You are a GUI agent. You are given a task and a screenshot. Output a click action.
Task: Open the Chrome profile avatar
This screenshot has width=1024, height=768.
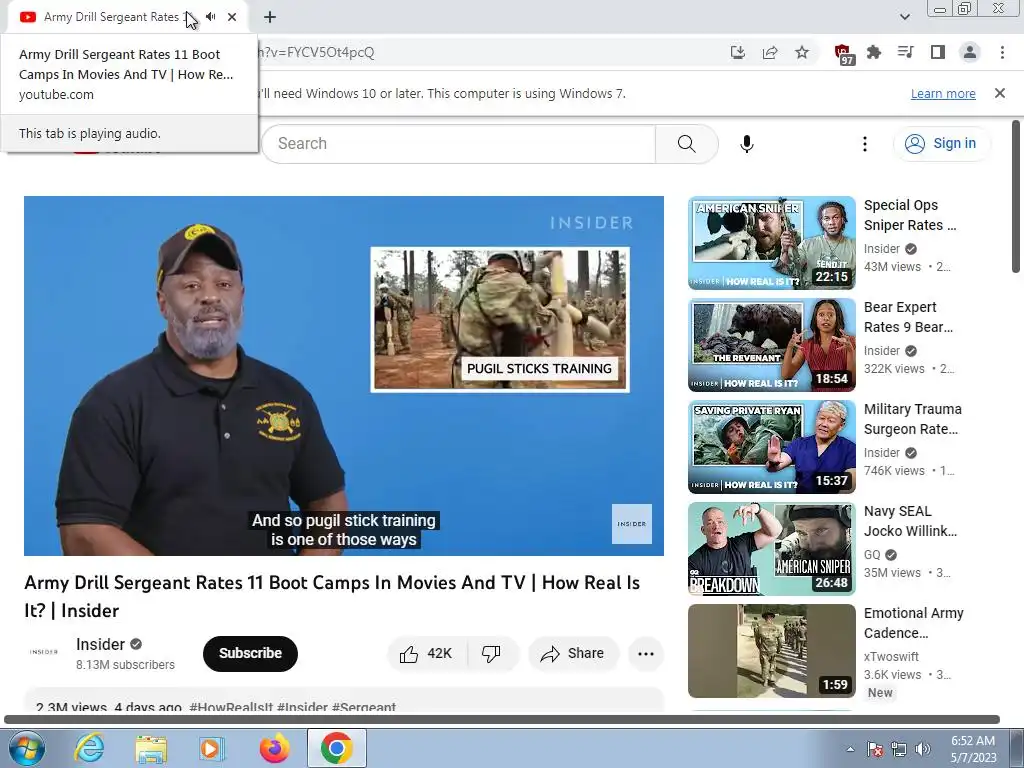(970, 52)
